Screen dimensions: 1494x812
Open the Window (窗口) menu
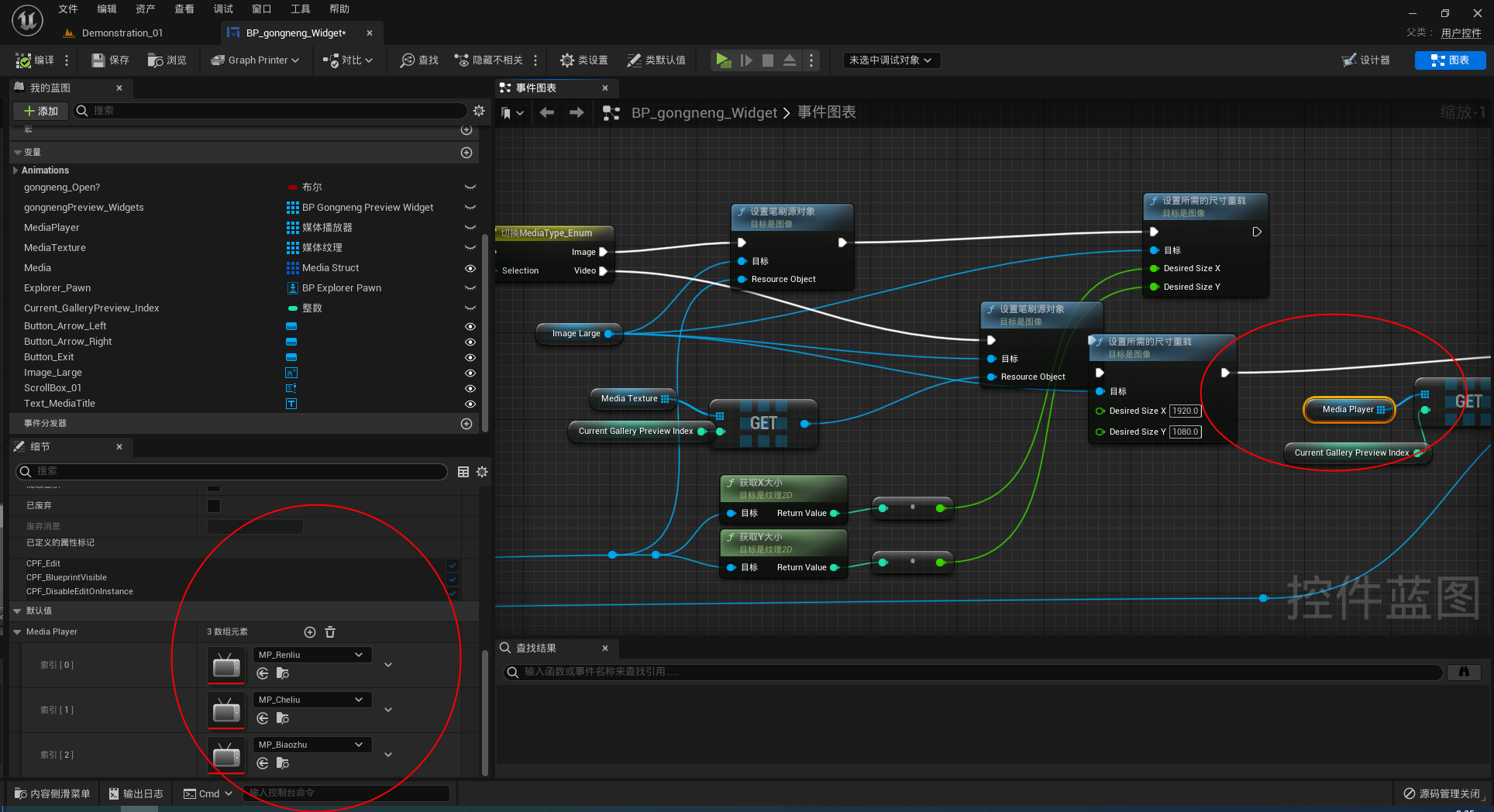pos(261,9)
